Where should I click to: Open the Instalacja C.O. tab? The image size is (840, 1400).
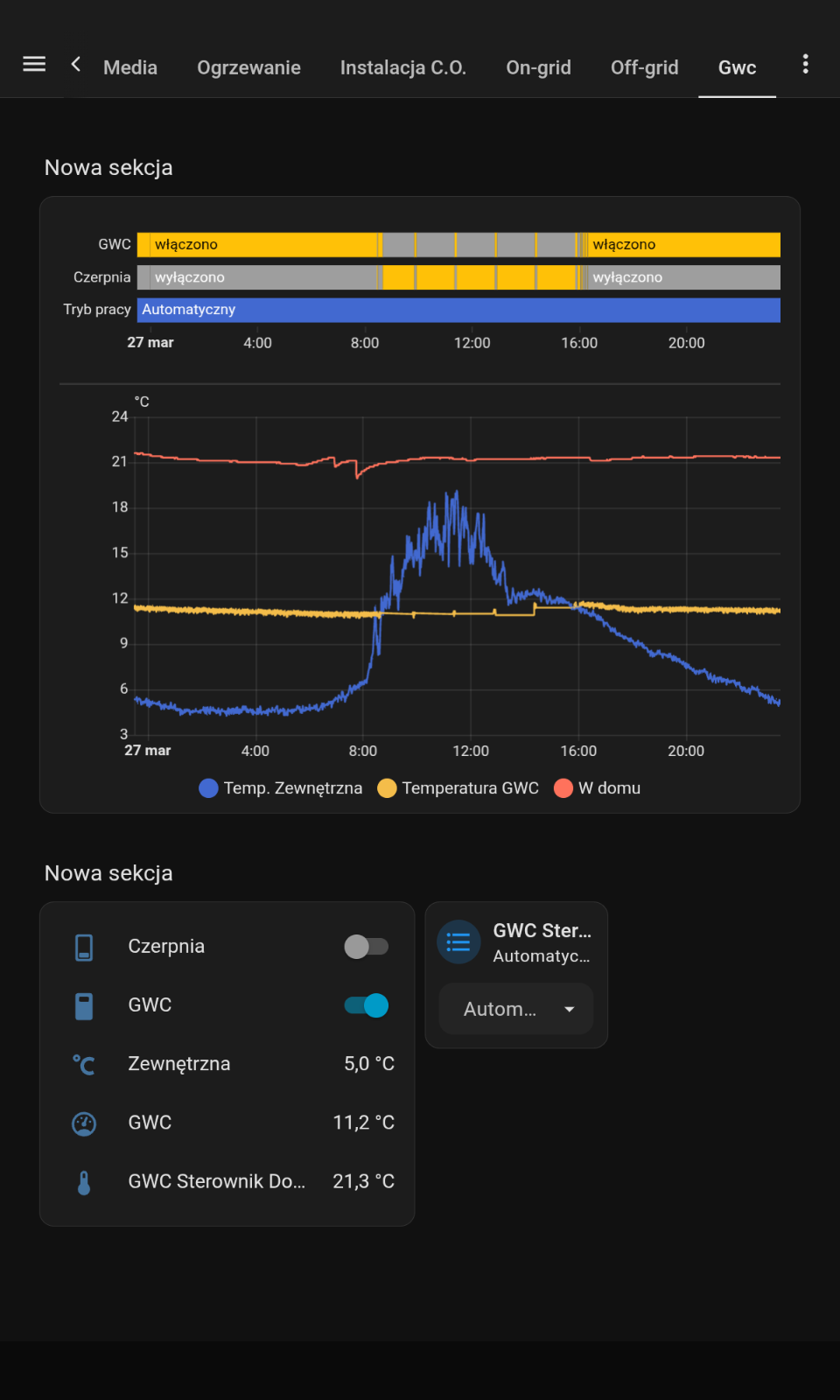pos(402,67)
